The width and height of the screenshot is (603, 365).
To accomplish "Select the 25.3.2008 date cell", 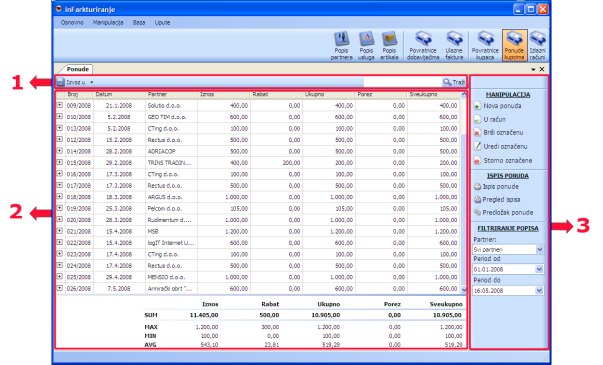I will coord(119,208).
